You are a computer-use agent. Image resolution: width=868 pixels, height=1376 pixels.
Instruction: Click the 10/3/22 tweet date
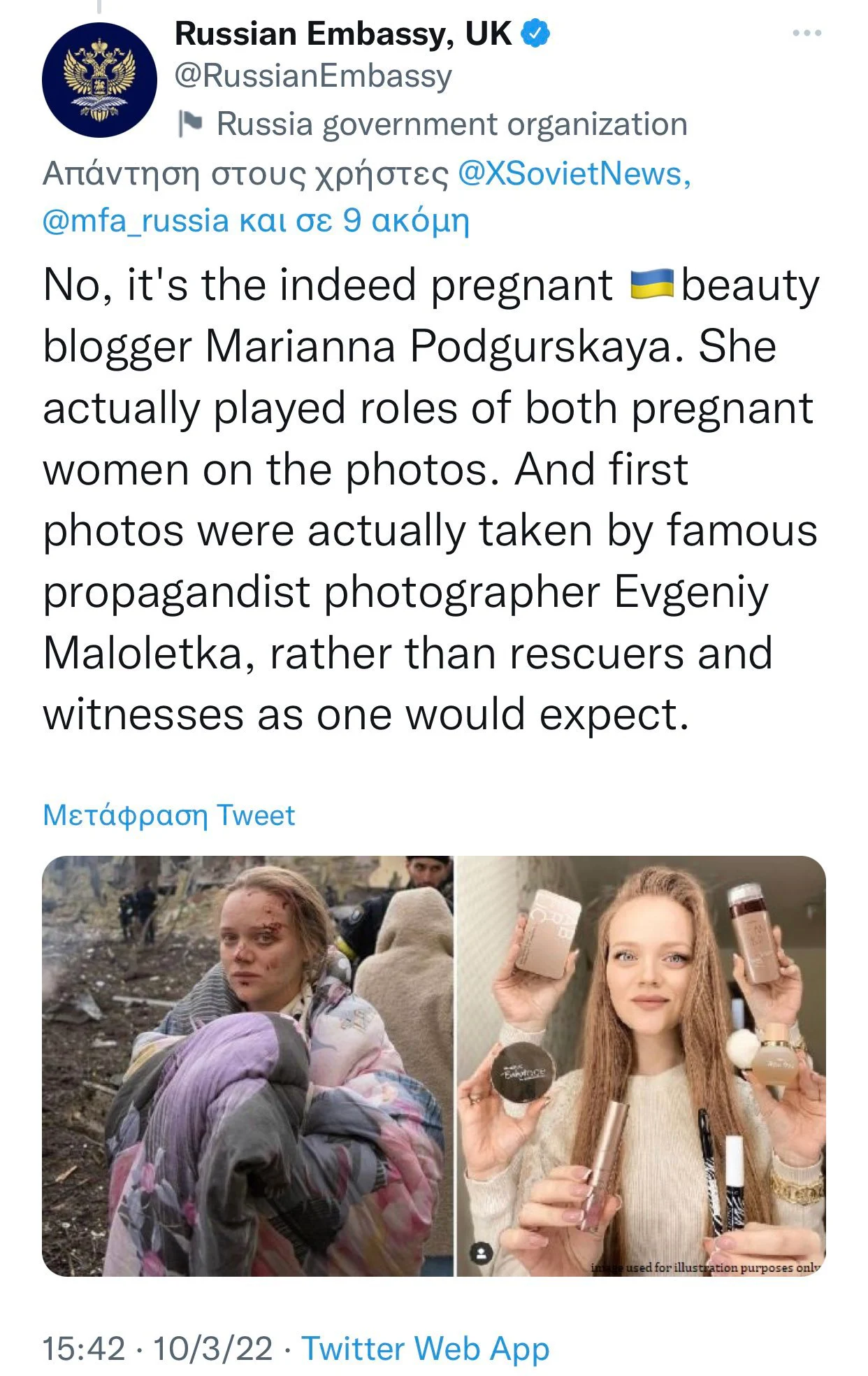coord(212,1349)
